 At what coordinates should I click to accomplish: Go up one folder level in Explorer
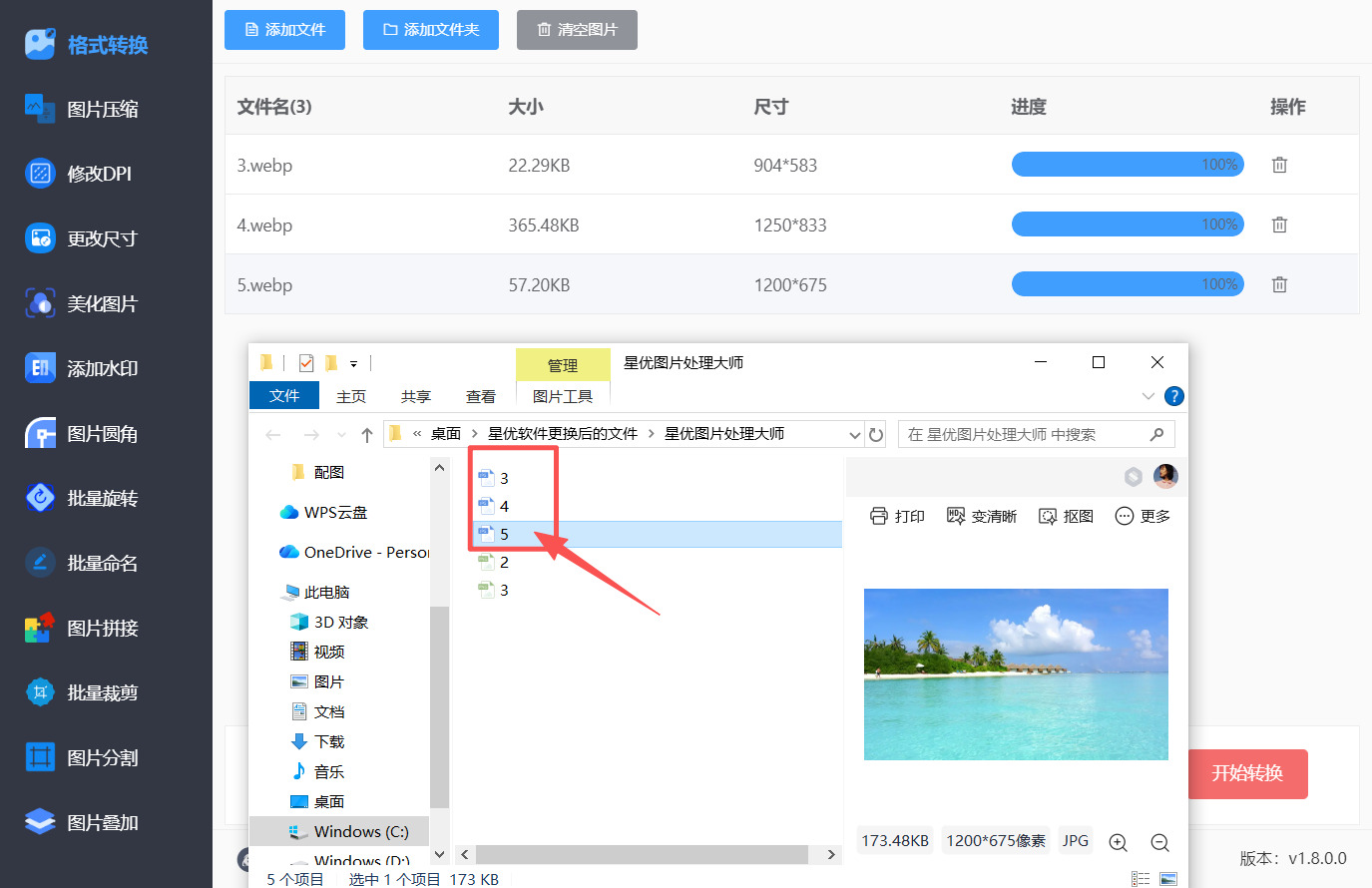(x=367, y=434)
